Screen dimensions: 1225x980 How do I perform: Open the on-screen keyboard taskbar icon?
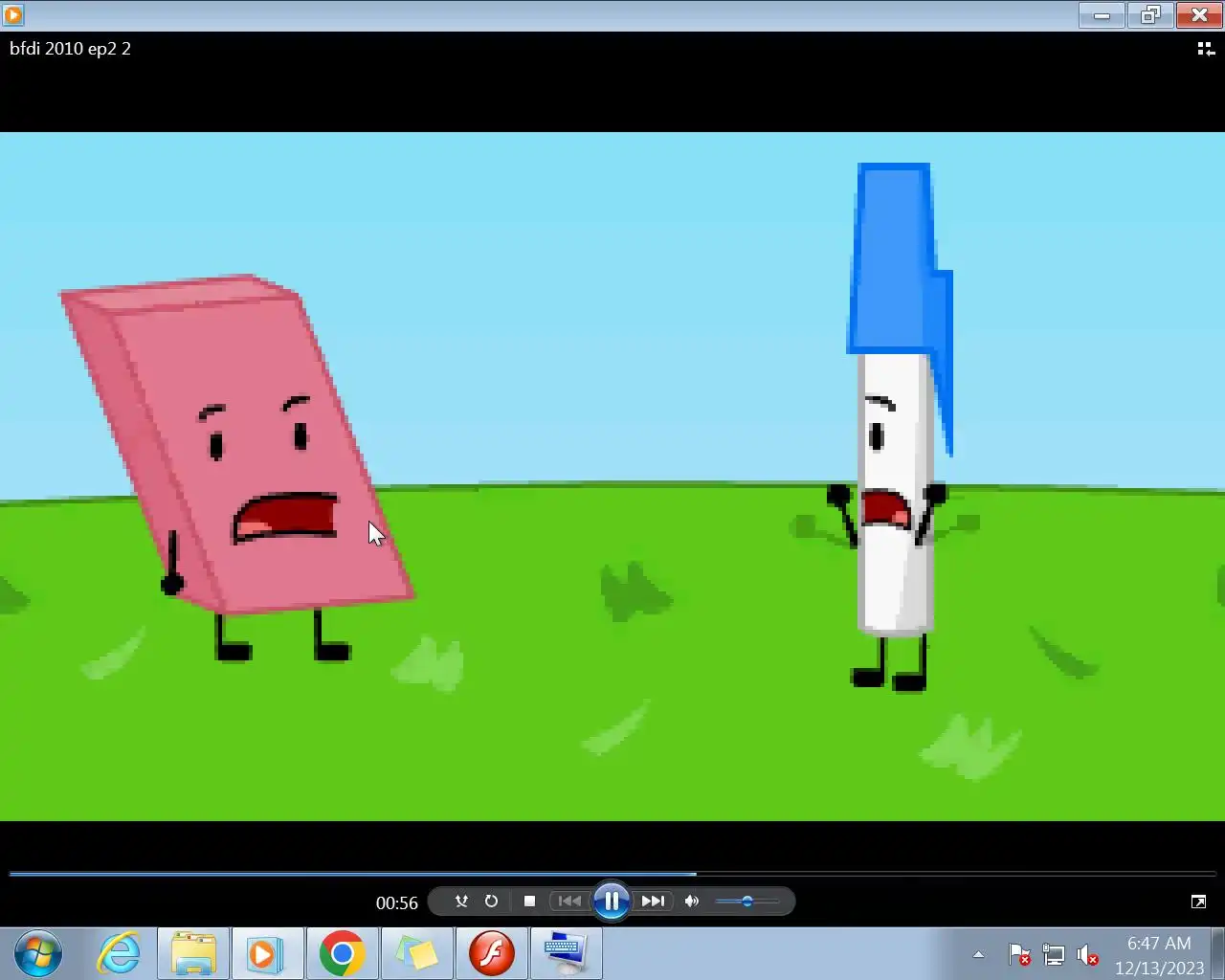coord(566,953)
